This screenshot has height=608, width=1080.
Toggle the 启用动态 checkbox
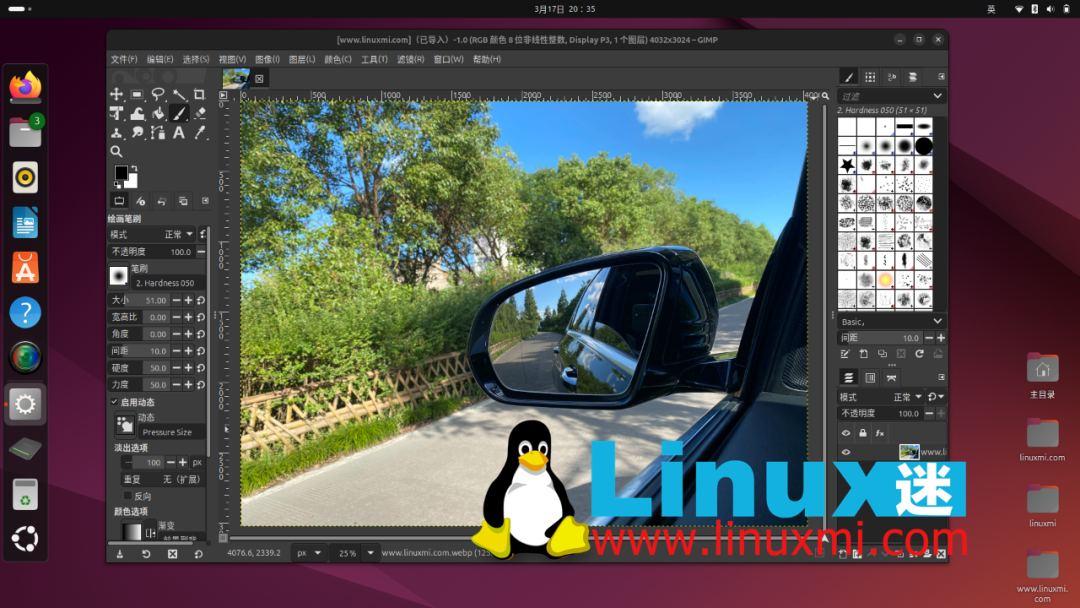click(114, 402)
